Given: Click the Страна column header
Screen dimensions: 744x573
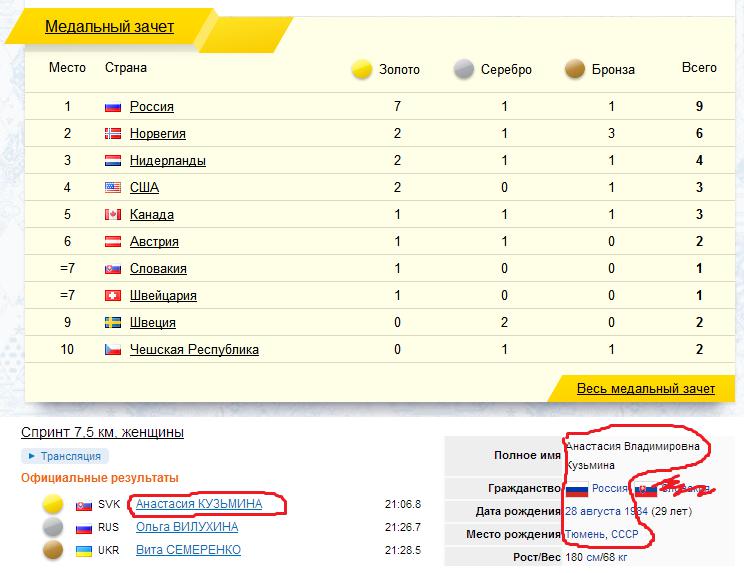Looking at the screenshot, I should (126, 67).
